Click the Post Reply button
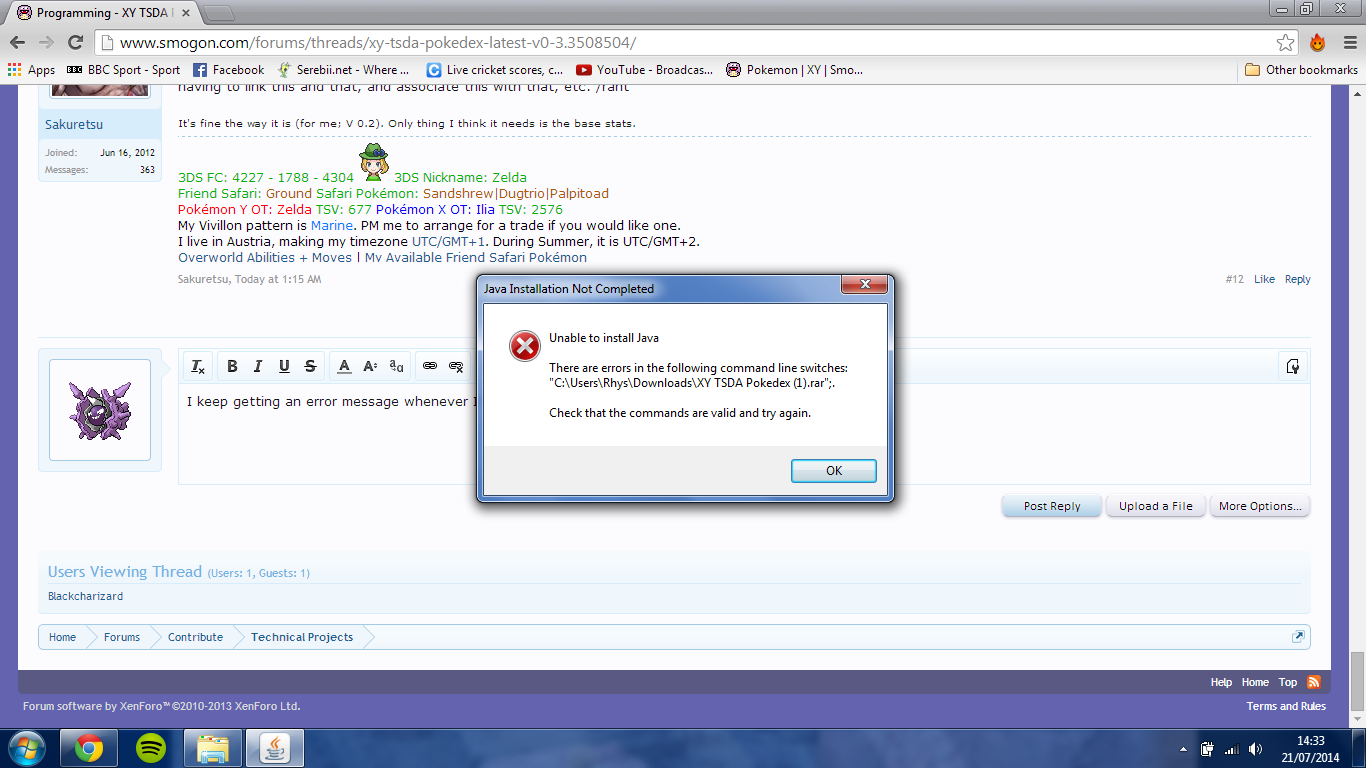This screenshot has width=1366, height=768. pyautogui.click(x=1052, y=506)
